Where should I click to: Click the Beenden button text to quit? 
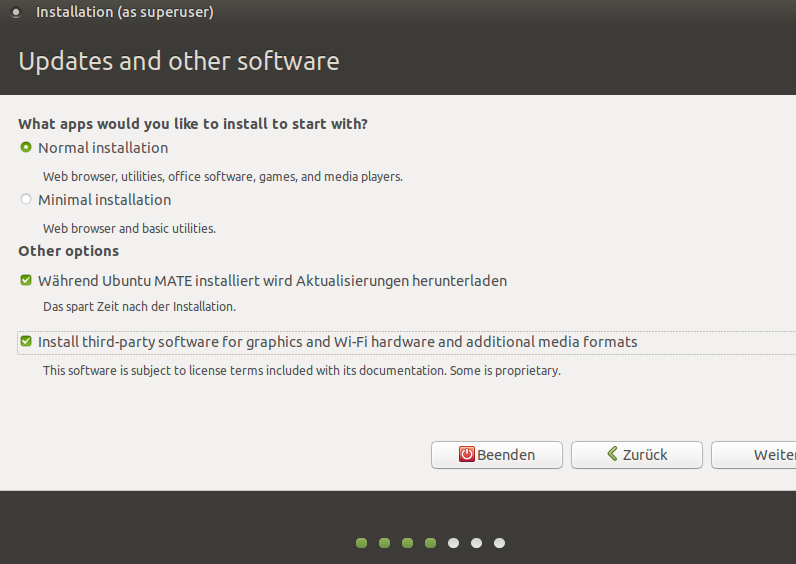506,455
